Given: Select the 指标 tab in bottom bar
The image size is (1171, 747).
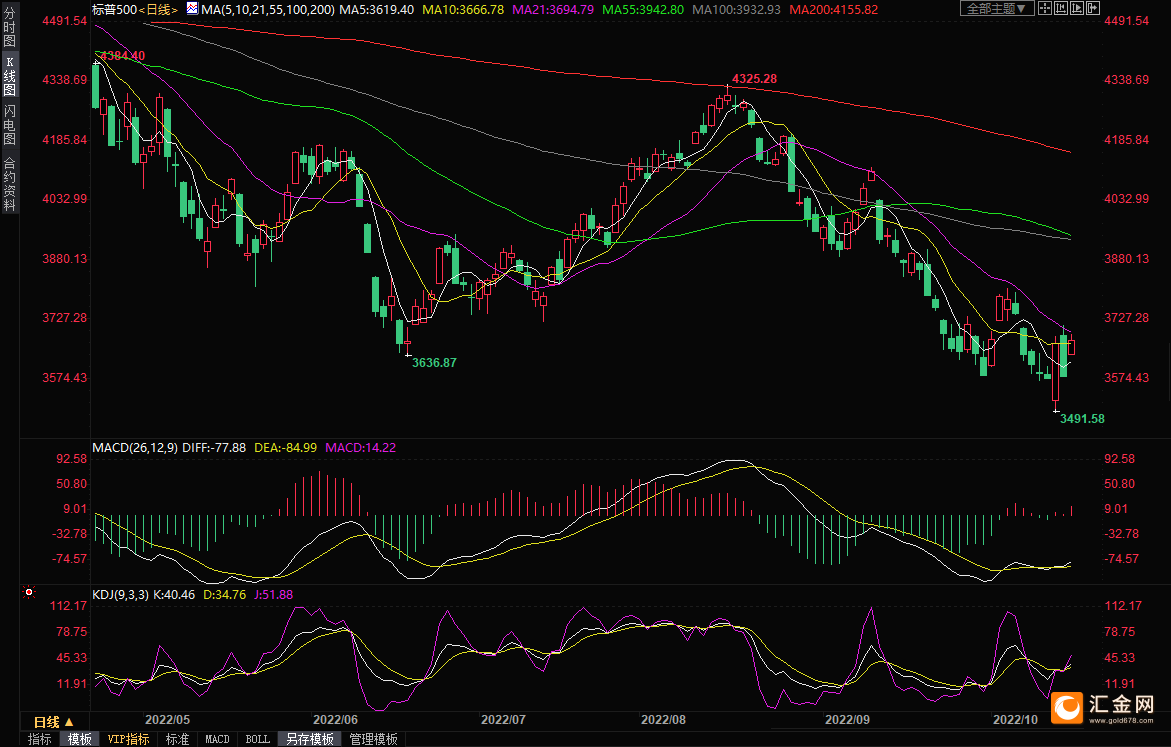Looking at the screenshot, I should [40, 739].
